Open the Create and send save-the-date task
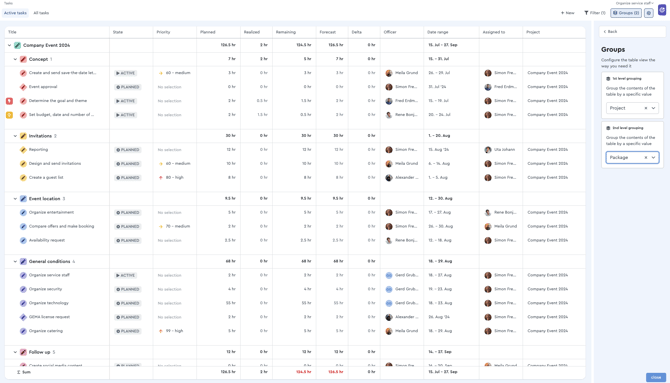670x383 pixels. click(x=62, y=73)
